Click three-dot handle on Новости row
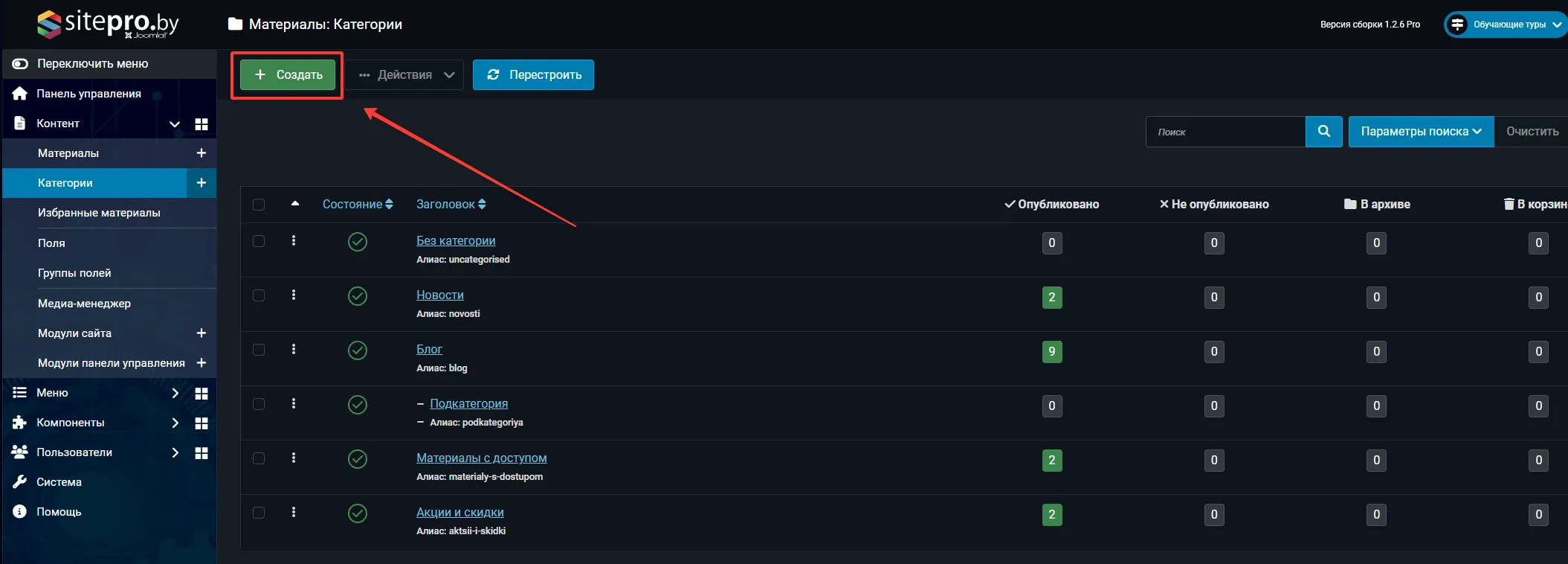This screenshot has width=1568, height=564. point(294,295)
